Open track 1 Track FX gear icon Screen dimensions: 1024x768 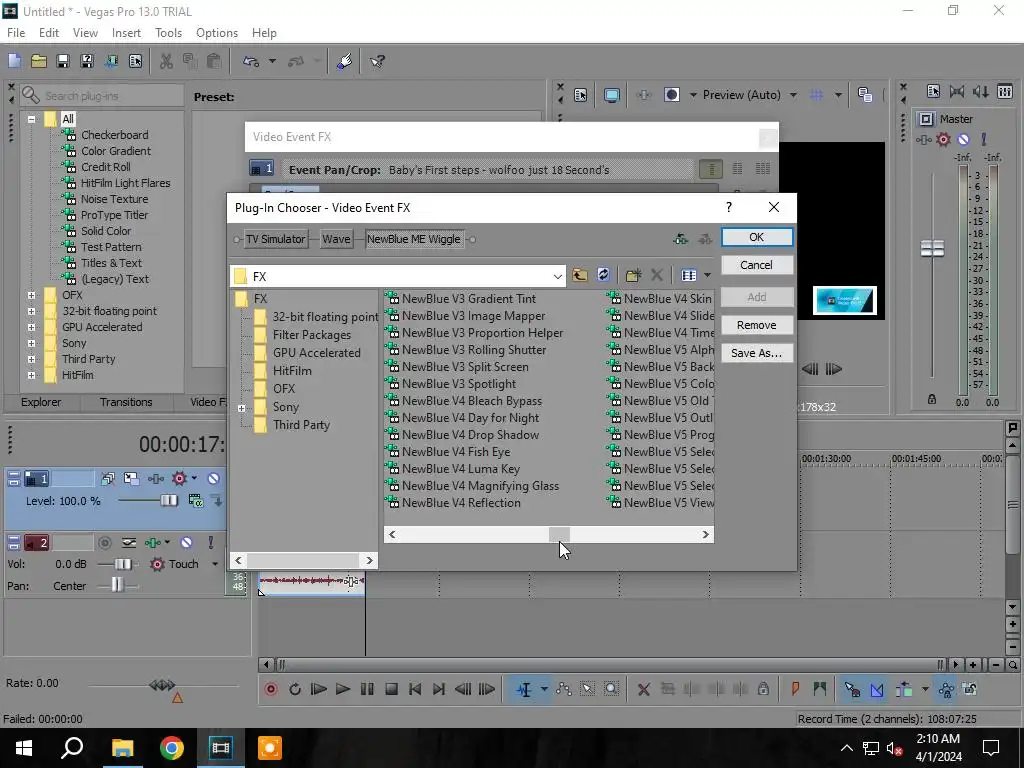click(180, 479)
